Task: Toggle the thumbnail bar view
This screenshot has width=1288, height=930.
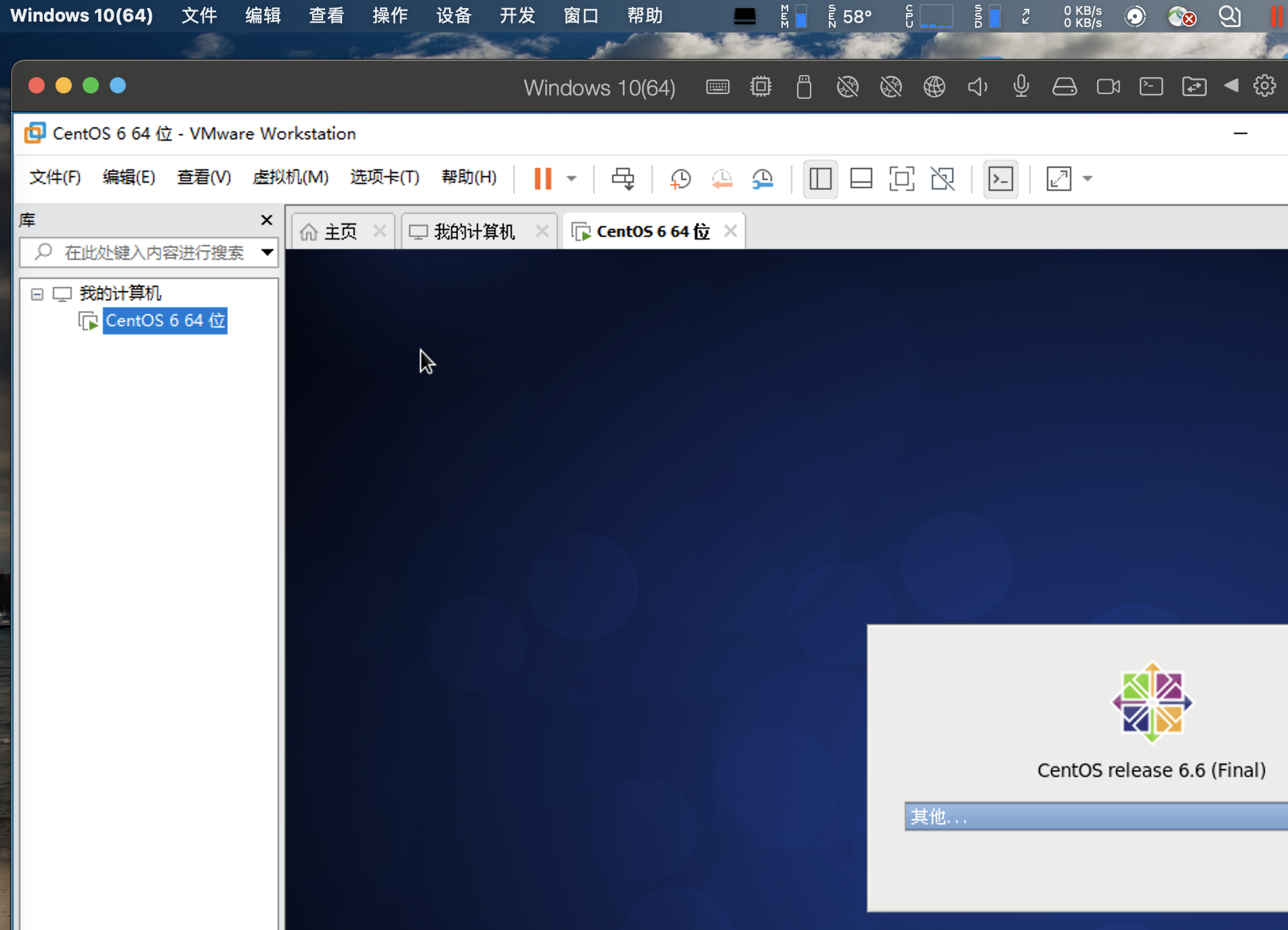Action: coord(861,179)
